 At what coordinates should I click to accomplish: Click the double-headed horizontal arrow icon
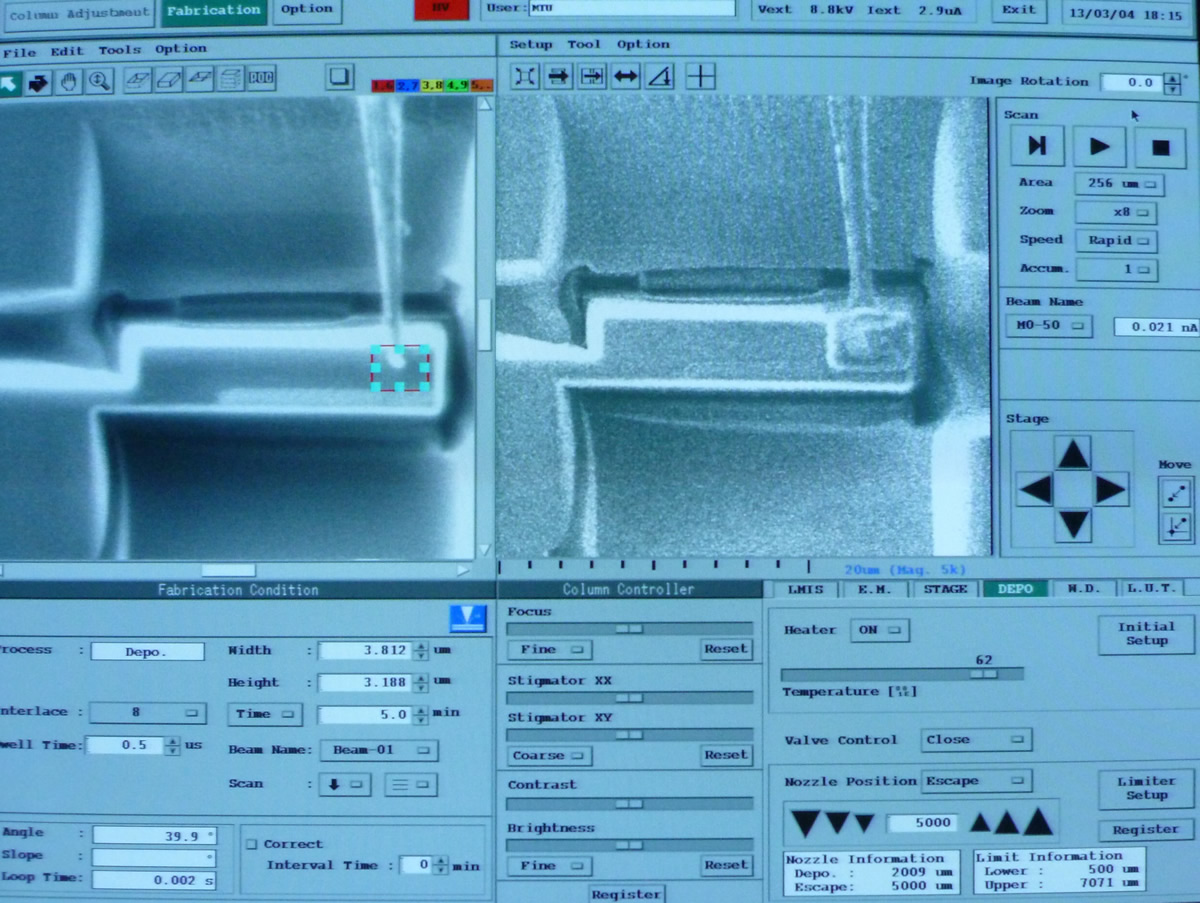626,76
